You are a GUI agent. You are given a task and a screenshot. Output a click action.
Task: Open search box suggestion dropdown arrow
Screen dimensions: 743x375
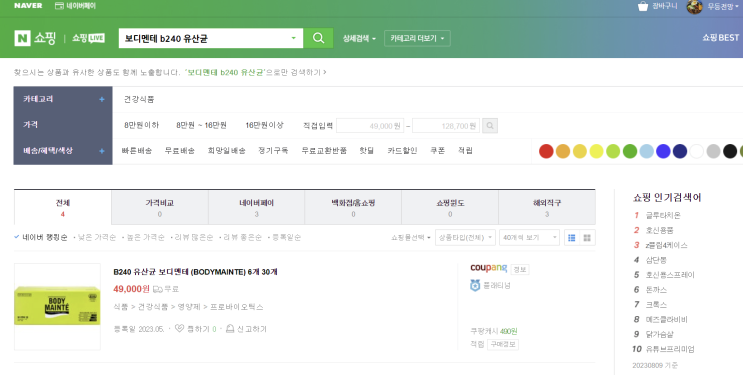(293, 38)
